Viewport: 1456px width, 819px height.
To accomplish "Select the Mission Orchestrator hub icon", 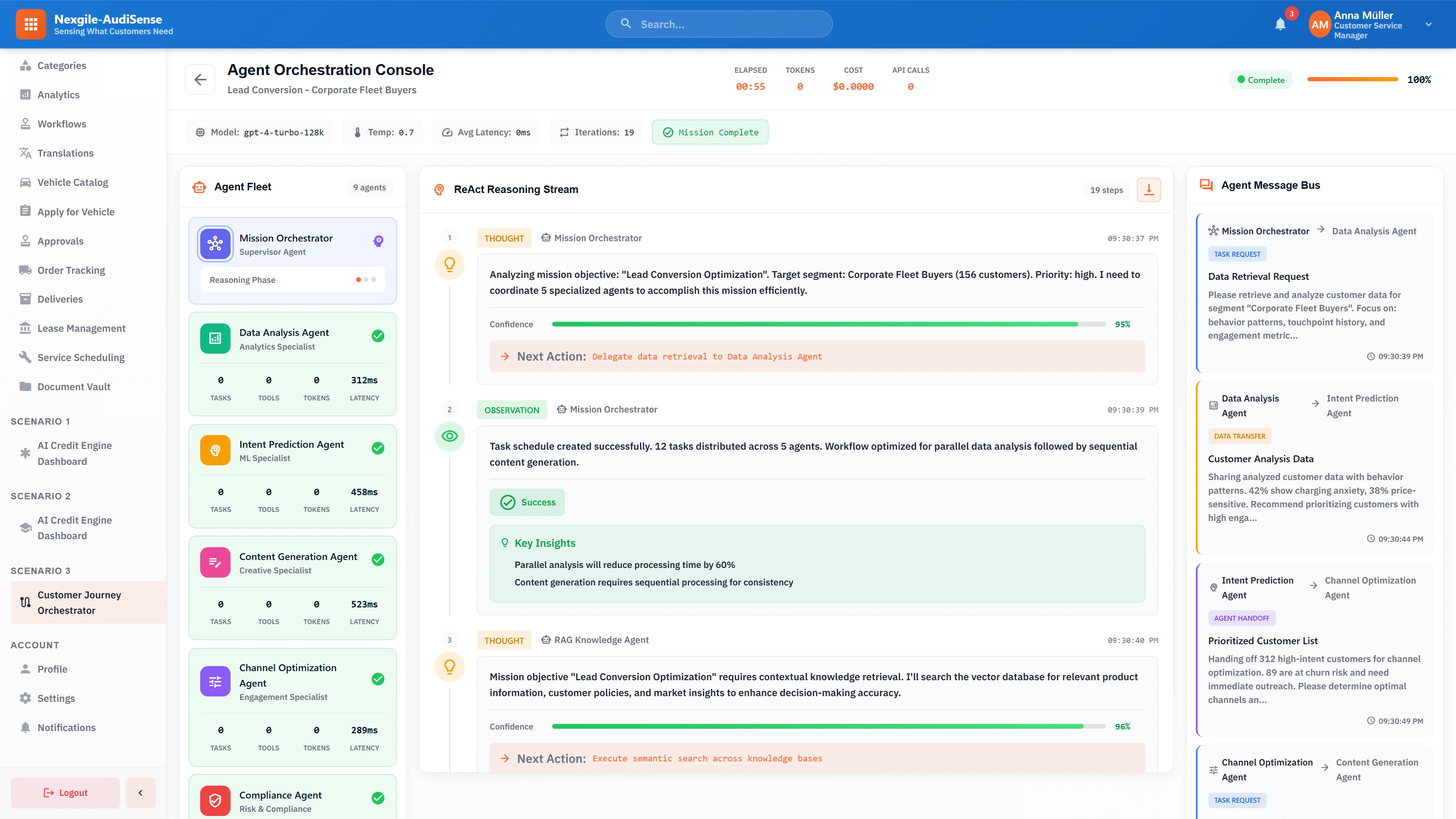I will pyautogui.click(x=215, y=243).
